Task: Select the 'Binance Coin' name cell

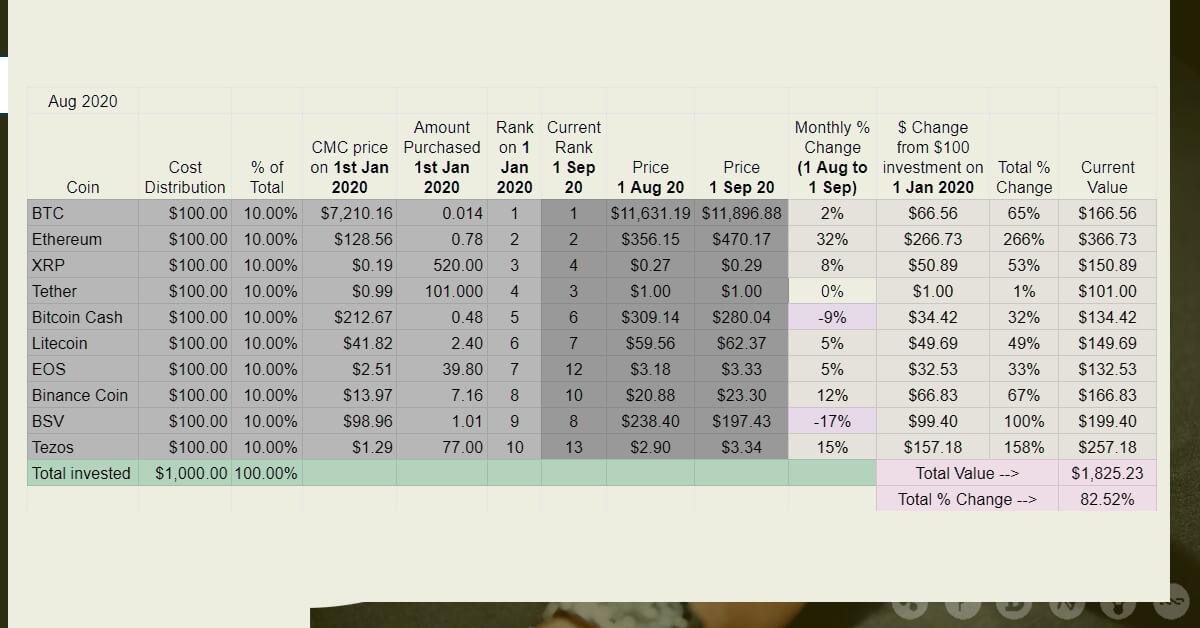Action: pyautogui.click(x=83, y=395)
